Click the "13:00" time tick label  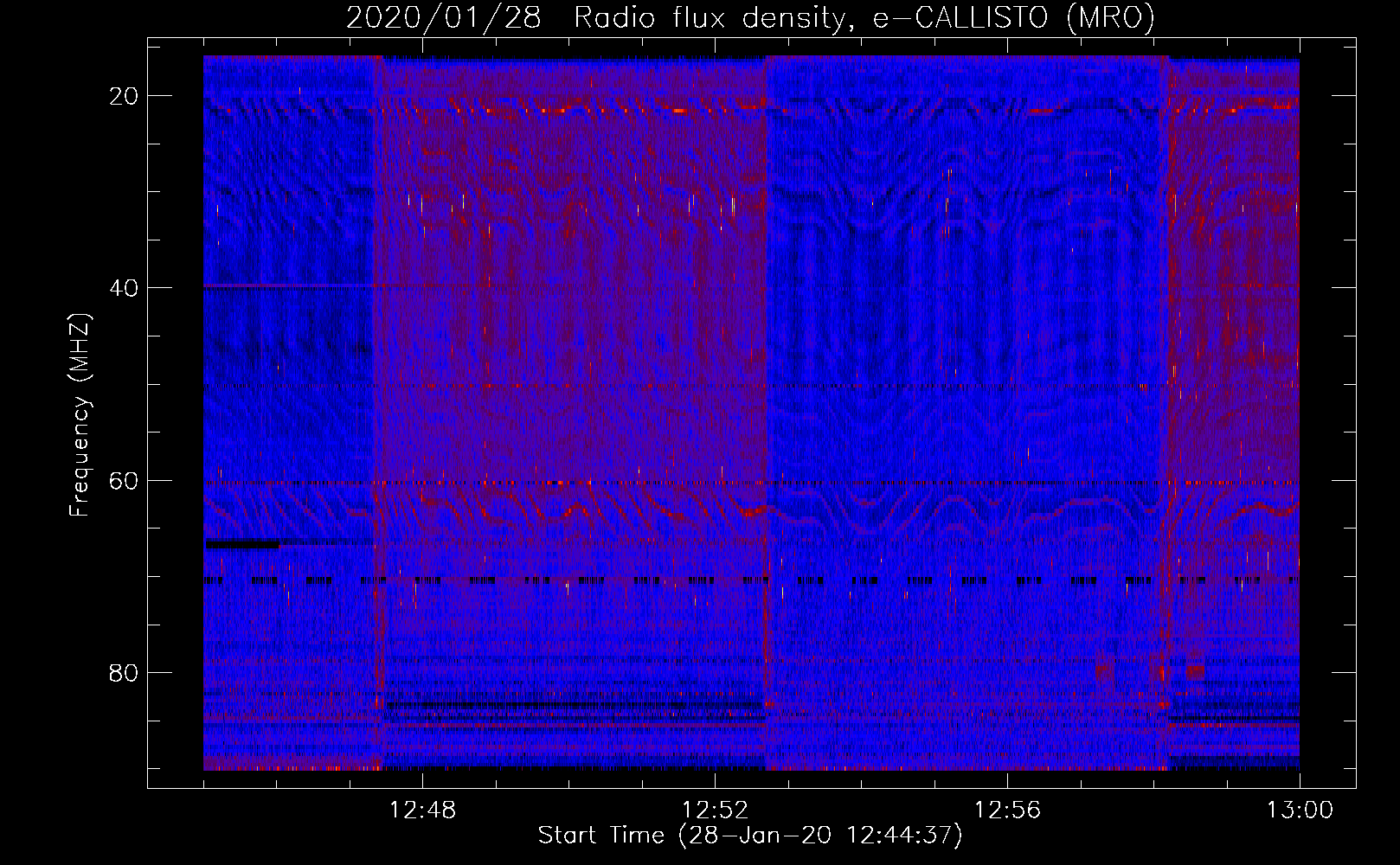[1300, 811]
